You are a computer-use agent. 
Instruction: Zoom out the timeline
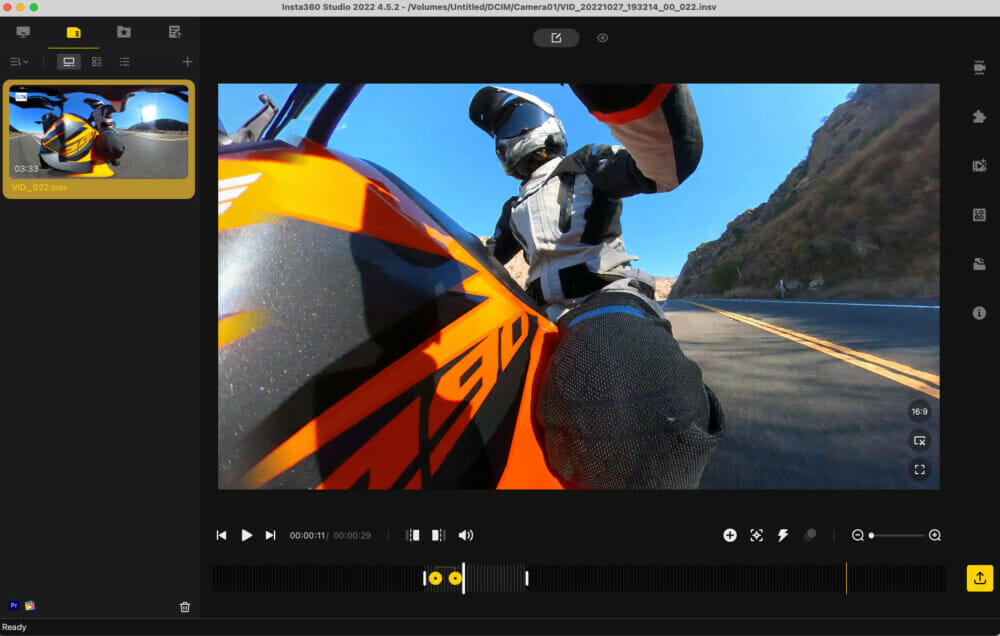click(857, 535)
